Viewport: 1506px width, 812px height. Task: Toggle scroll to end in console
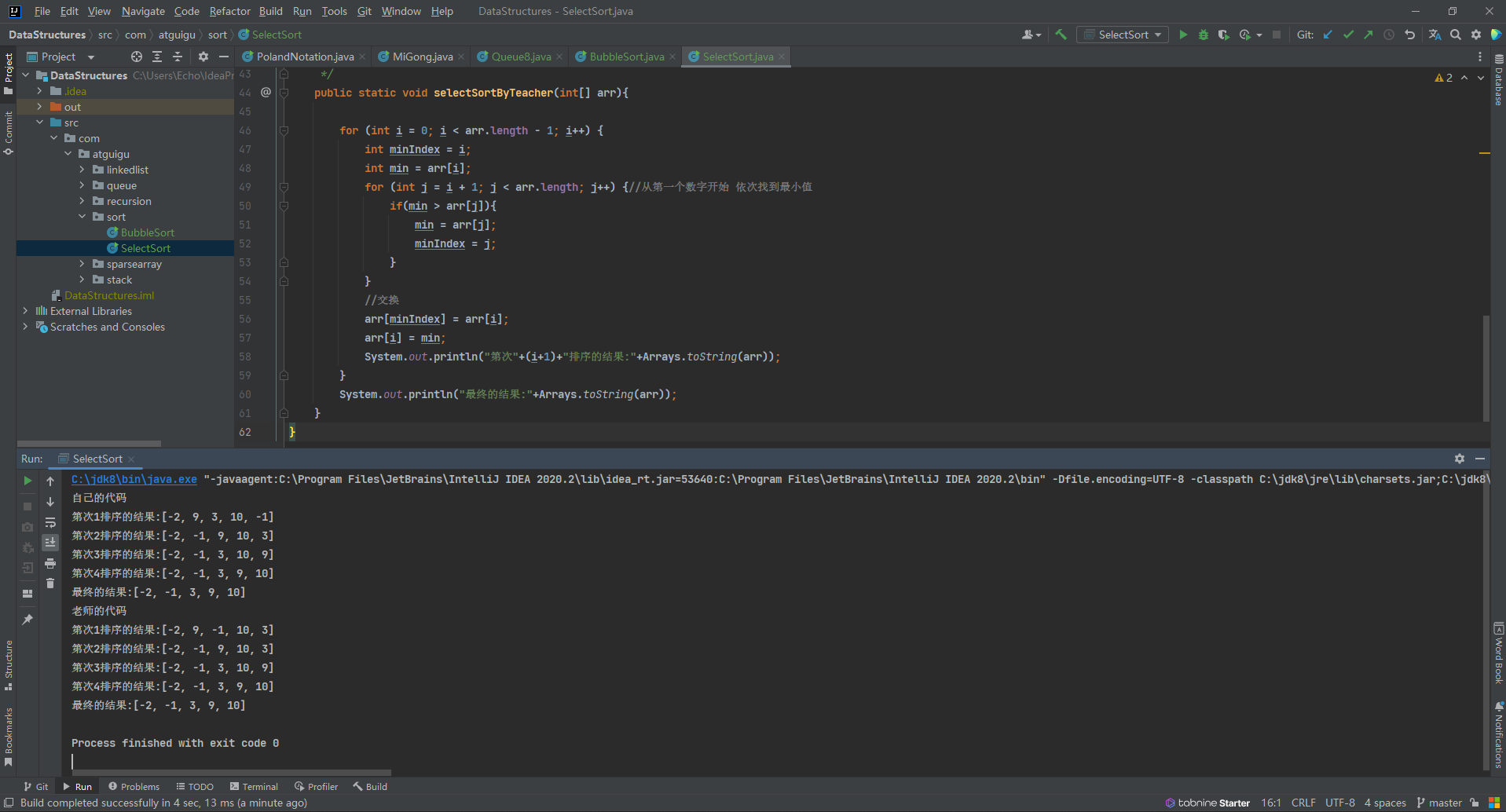(50, 543)
